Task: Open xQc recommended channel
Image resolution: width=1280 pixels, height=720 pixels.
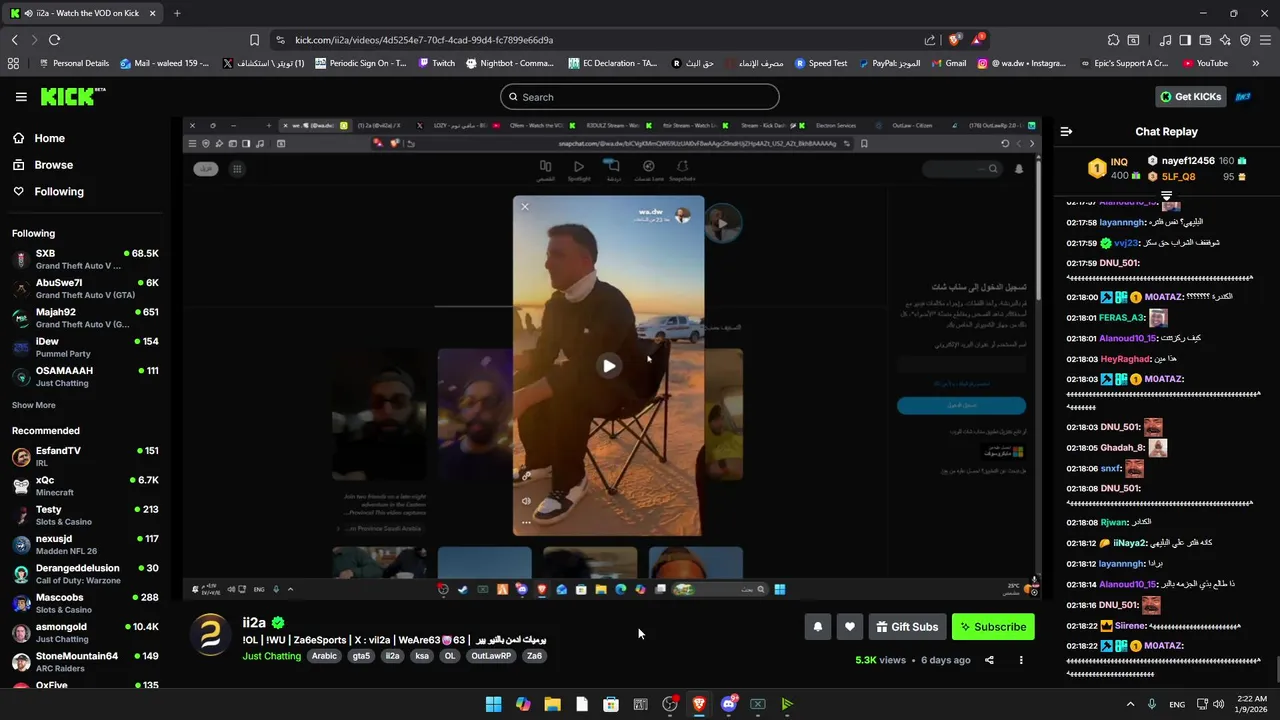Action: click(85, 486)
